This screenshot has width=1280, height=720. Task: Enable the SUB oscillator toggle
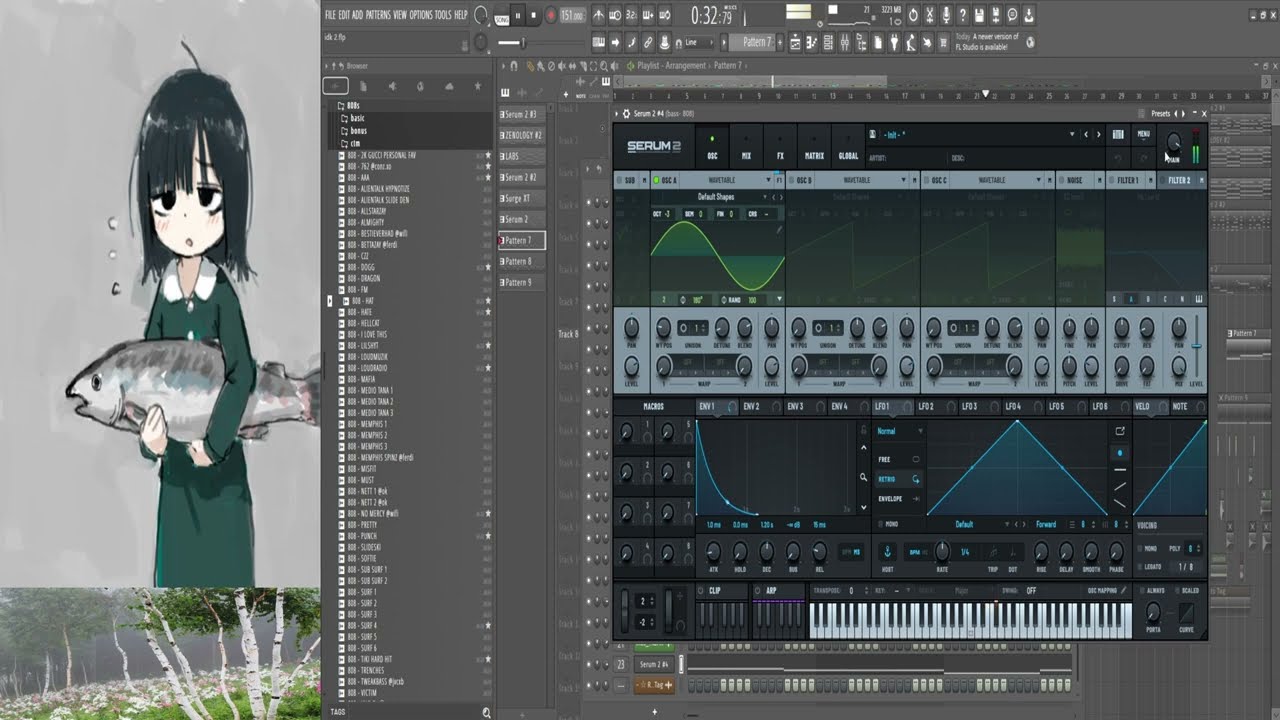tap(618, 181)
